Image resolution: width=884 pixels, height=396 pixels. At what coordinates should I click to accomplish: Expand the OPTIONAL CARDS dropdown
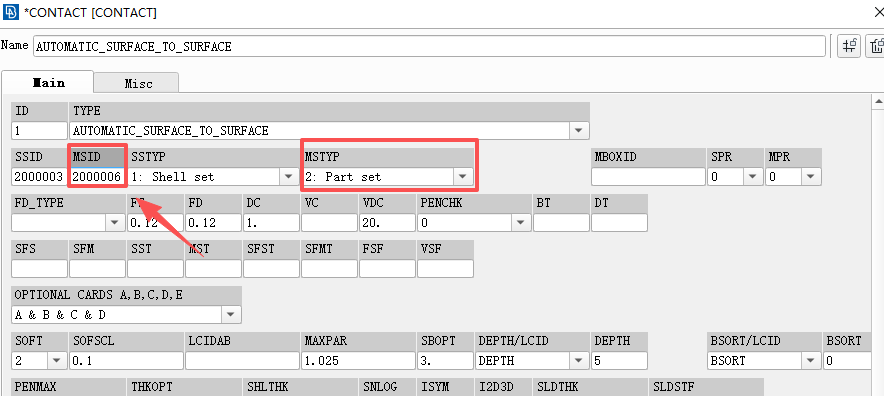231,314
